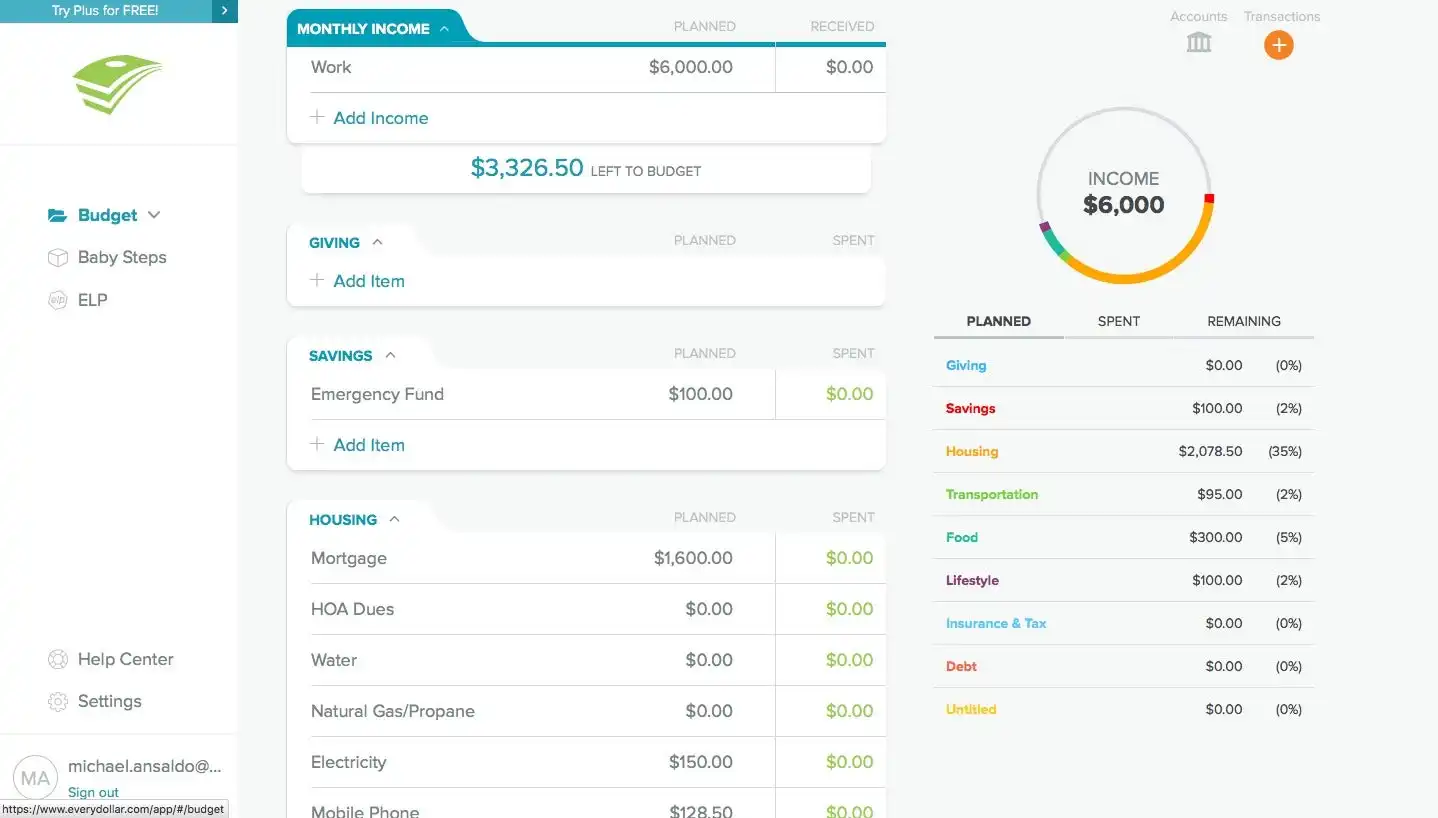Image resolution: width=1438 pixels, height=818 pixels.
Task: Switch to the Spent tab
Action: point(1118,321)
